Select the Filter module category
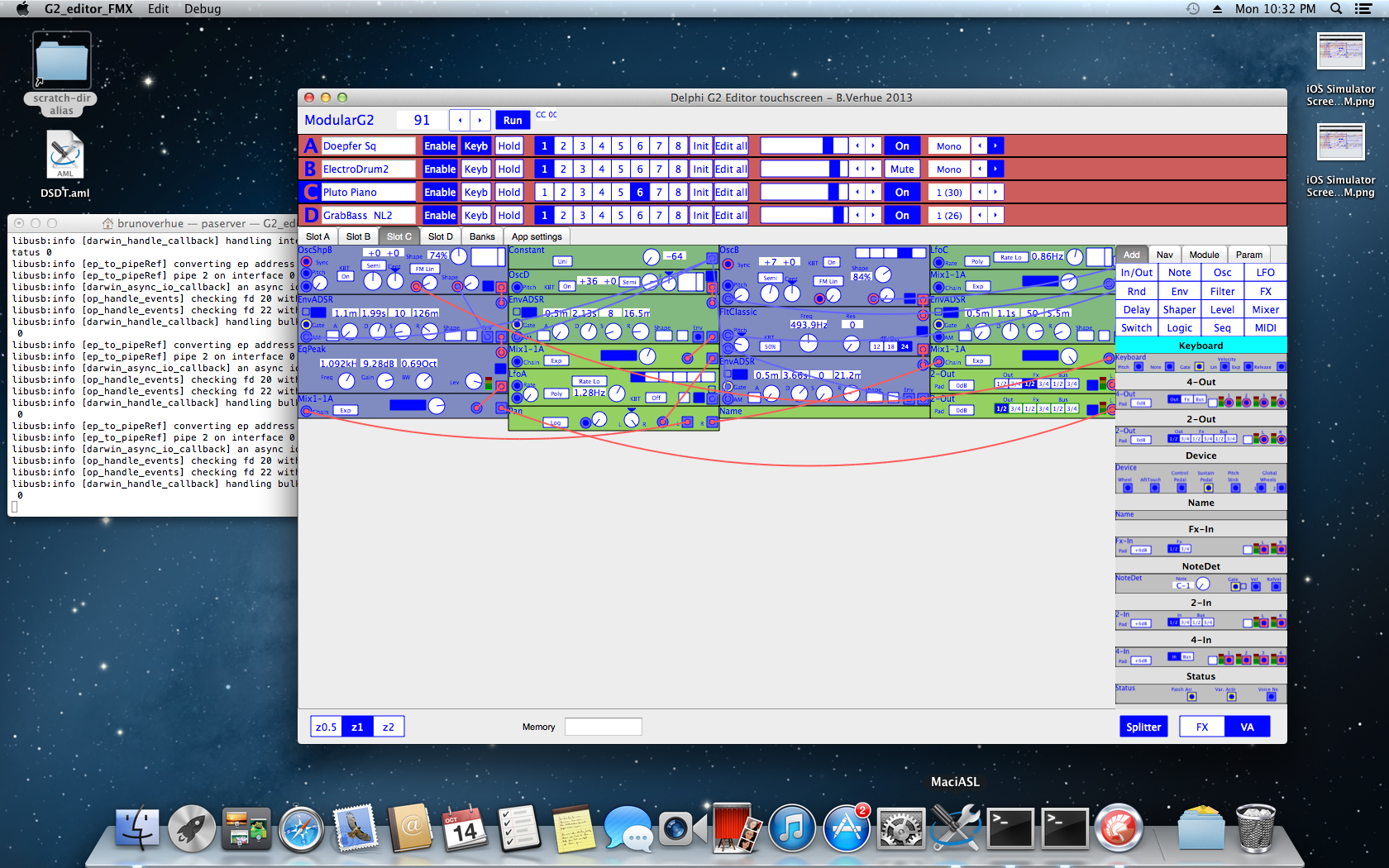The height and width of the screenshot is (868, 1389). coord(1222,291)
